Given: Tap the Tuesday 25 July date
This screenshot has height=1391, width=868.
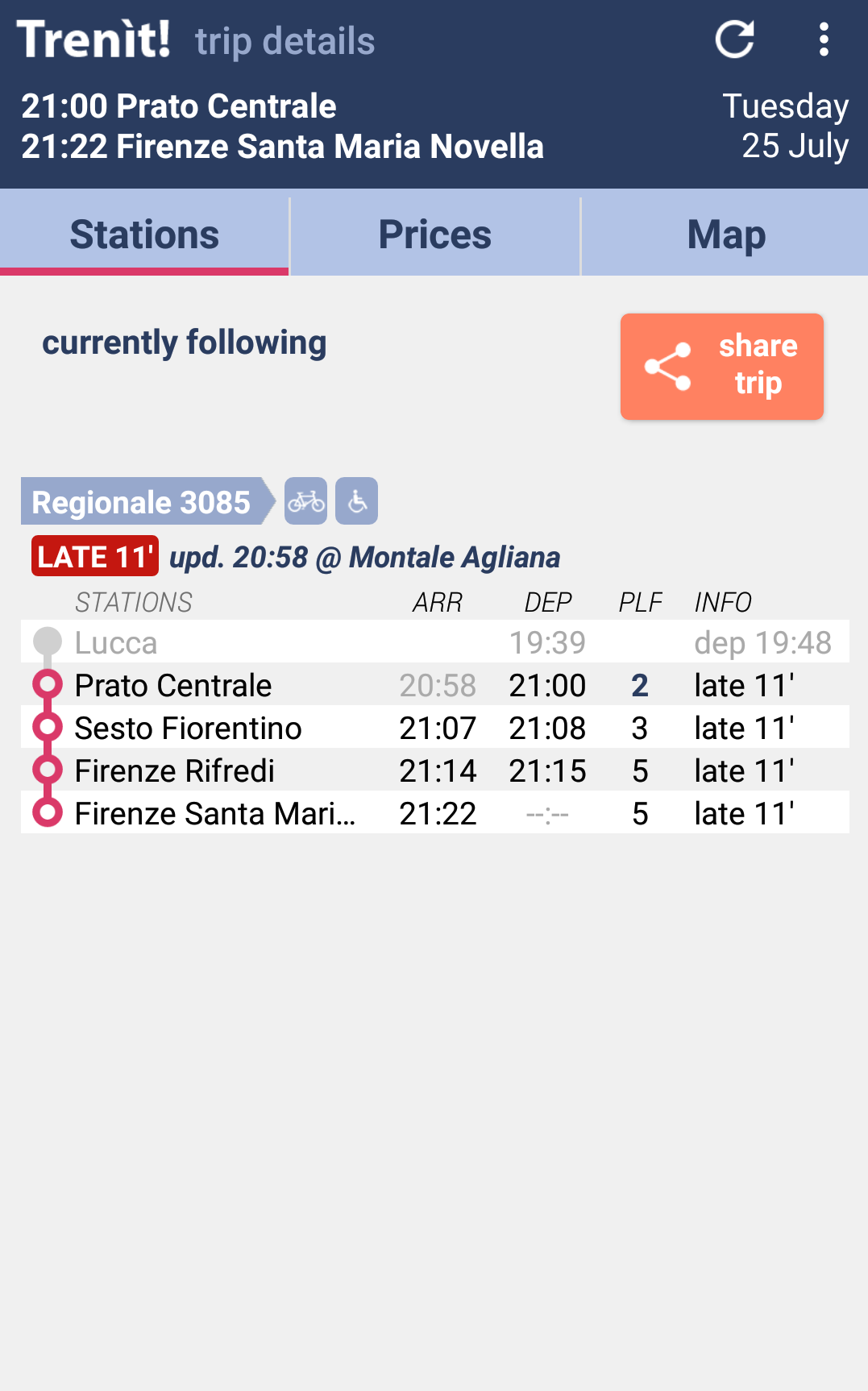Looking at the screenshot, I should coord(785,127).
